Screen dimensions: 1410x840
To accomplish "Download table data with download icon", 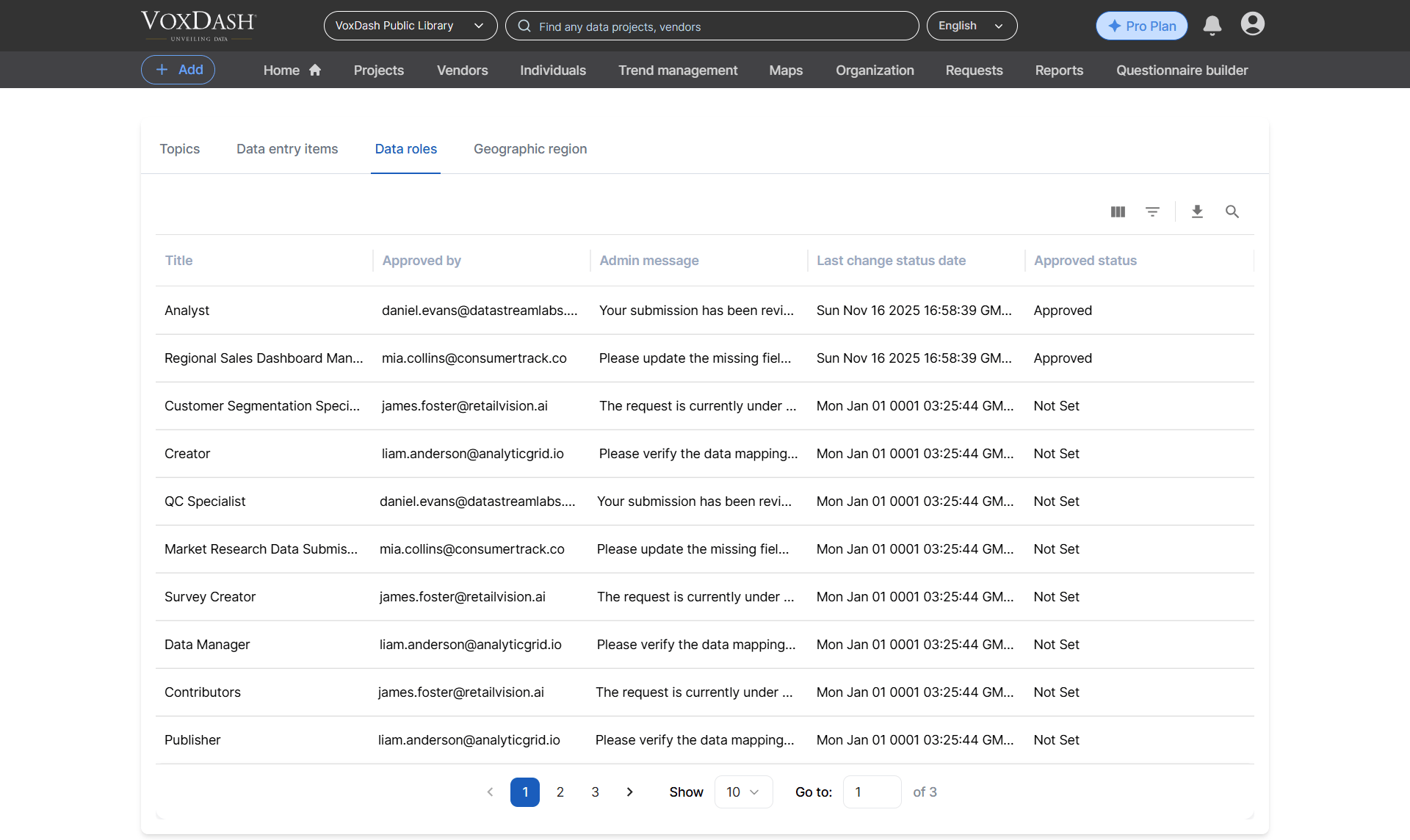I will (x=1197, y=211).
